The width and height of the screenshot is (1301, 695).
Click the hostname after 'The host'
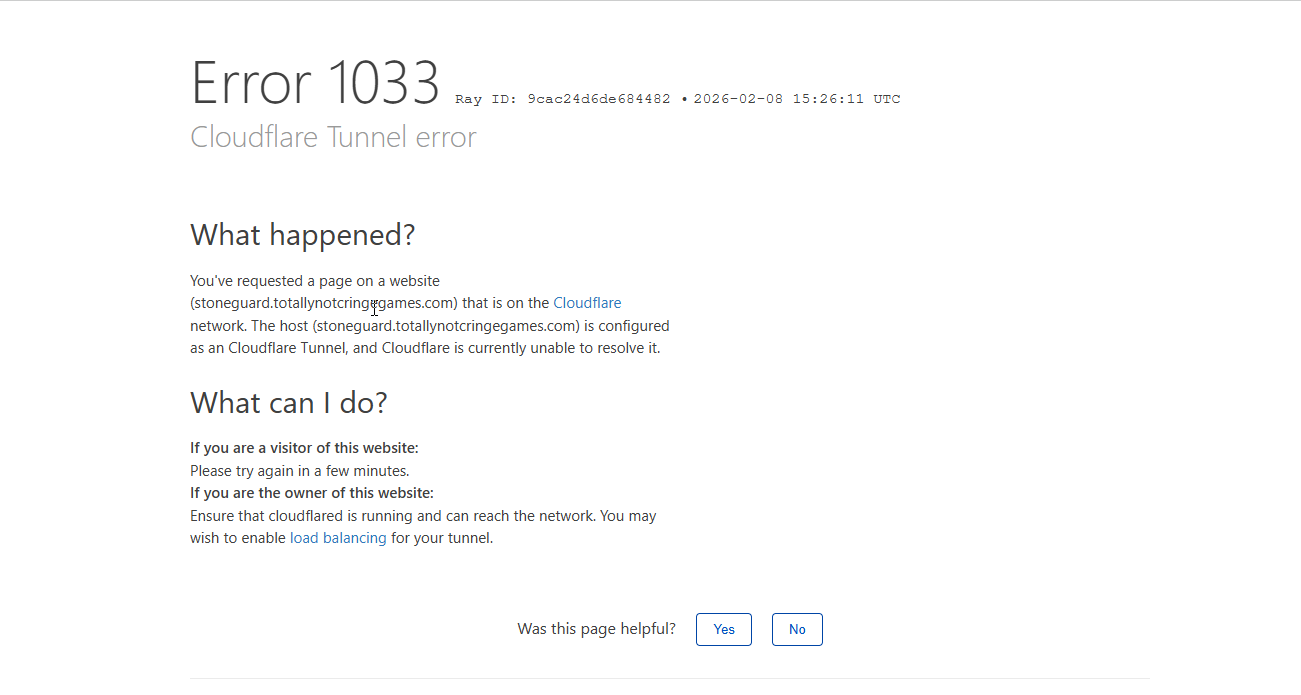coord(446,326)
